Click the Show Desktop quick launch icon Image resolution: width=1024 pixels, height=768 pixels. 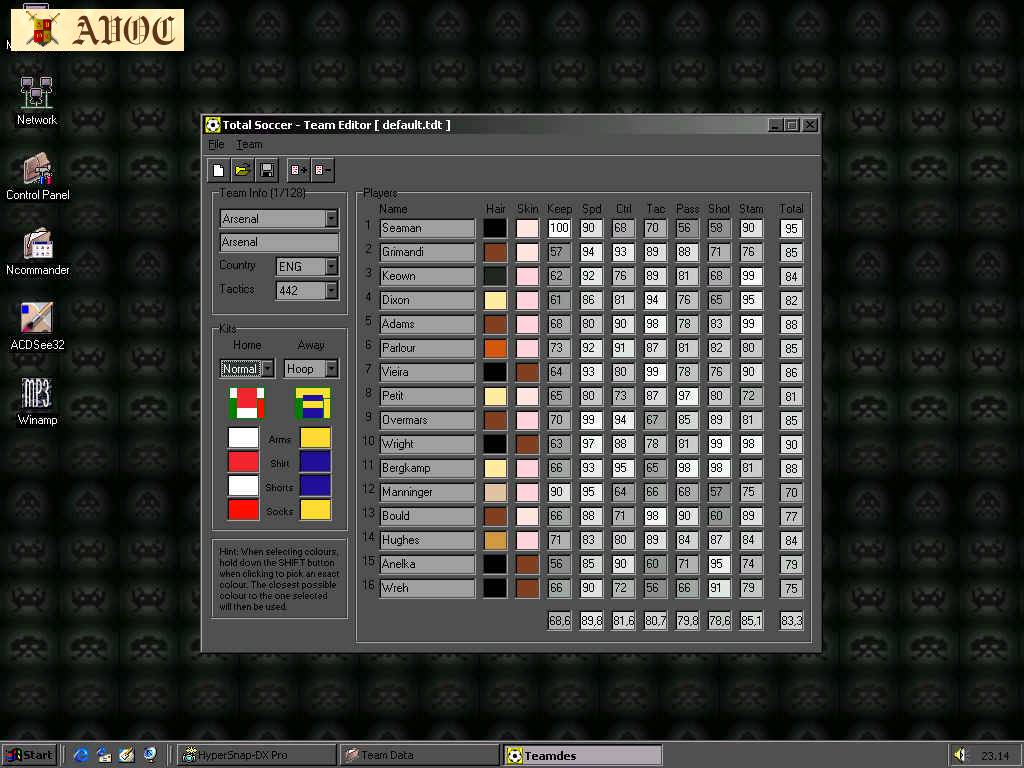tap(127, 755)
